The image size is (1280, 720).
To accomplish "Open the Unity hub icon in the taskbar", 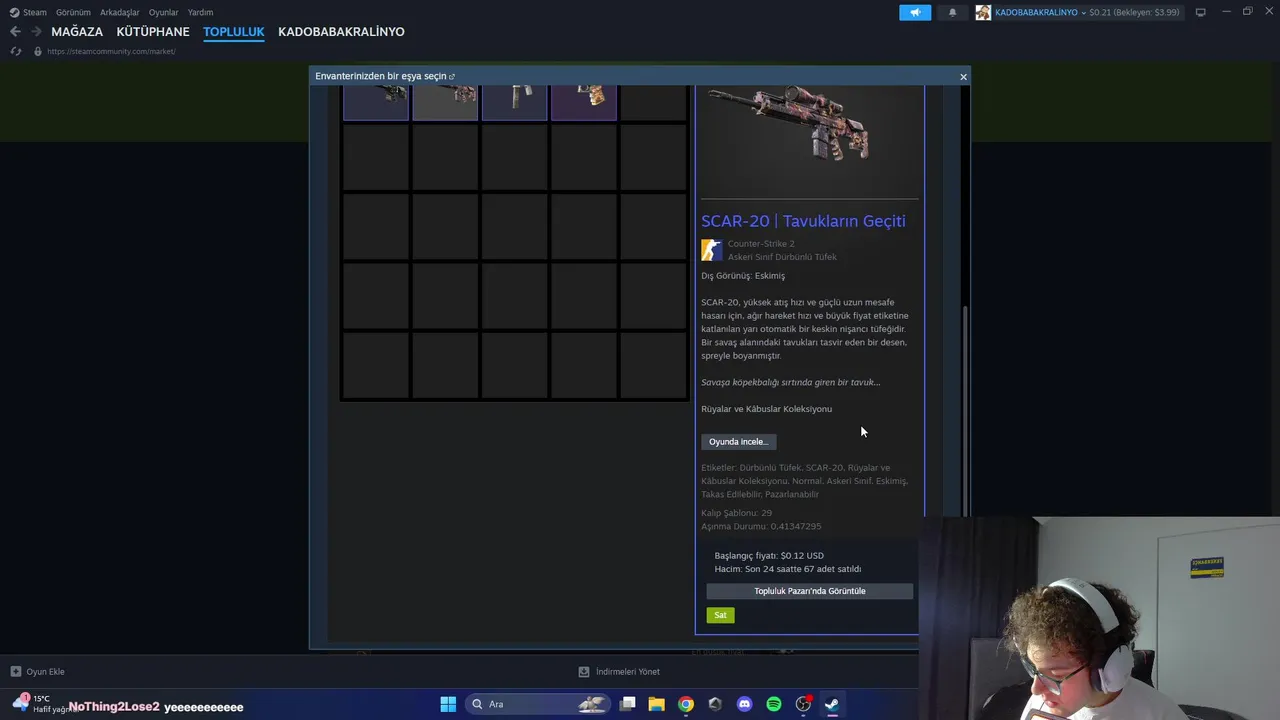I will (x=715, y=704).
